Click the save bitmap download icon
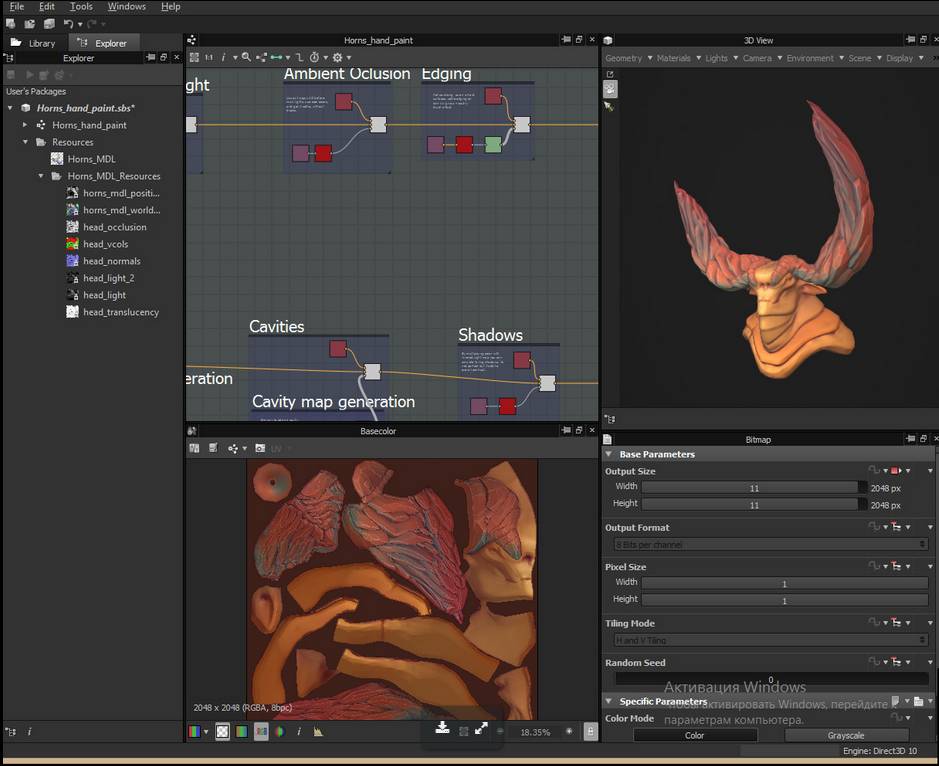Screen dimensions: 939x766 point(442,728)
